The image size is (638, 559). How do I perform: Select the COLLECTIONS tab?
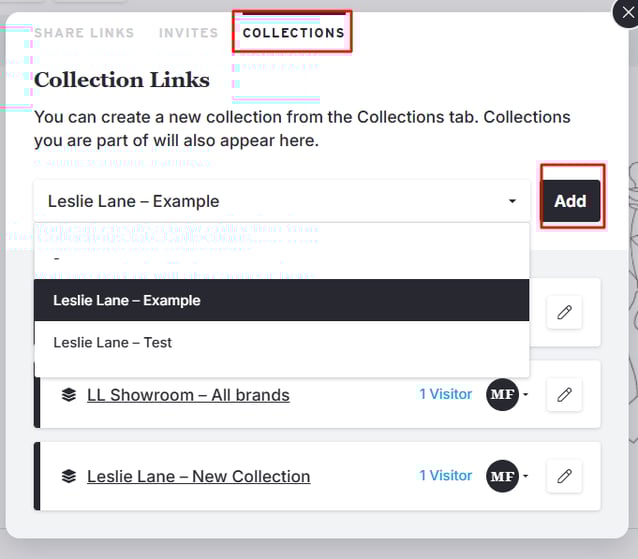(x=293, y=33)
